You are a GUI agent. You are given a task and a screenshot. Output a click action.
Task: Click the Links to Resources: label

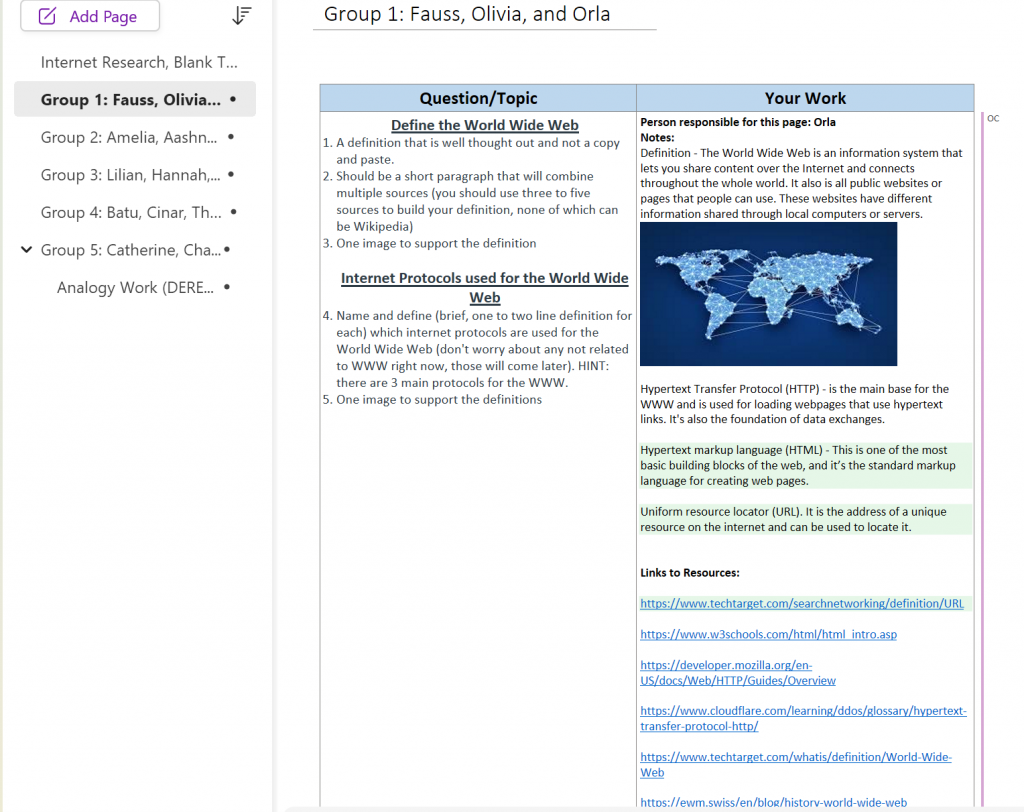pos(690,573)
